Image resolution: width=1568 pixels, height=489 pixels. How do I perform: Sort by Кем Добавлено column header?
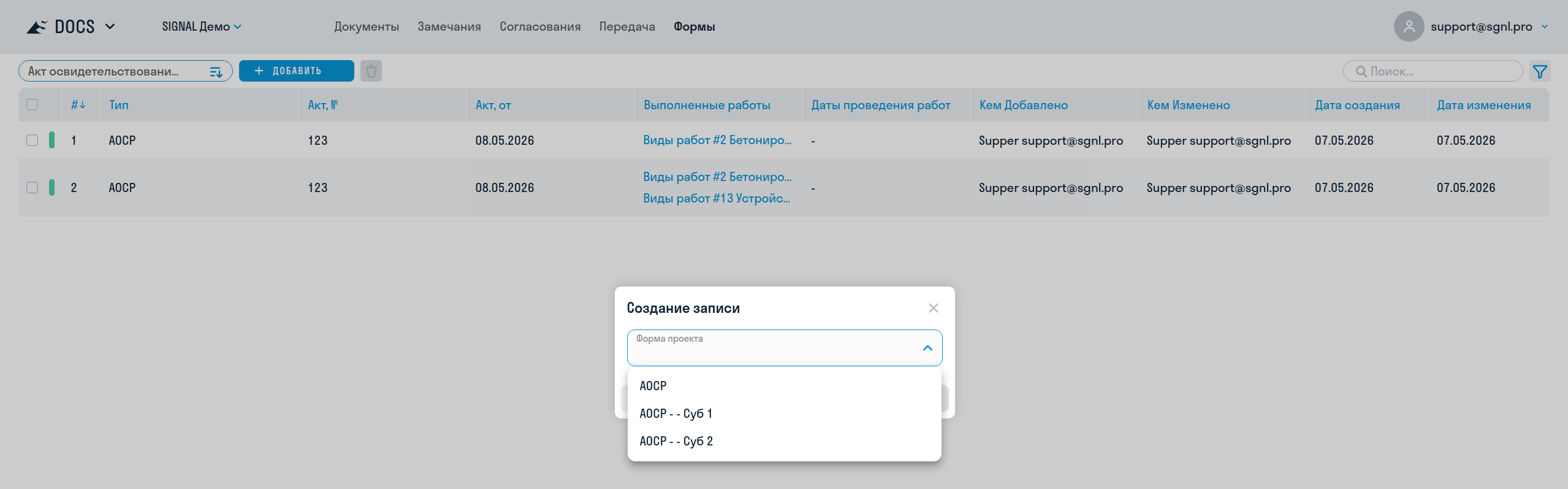1024,105
